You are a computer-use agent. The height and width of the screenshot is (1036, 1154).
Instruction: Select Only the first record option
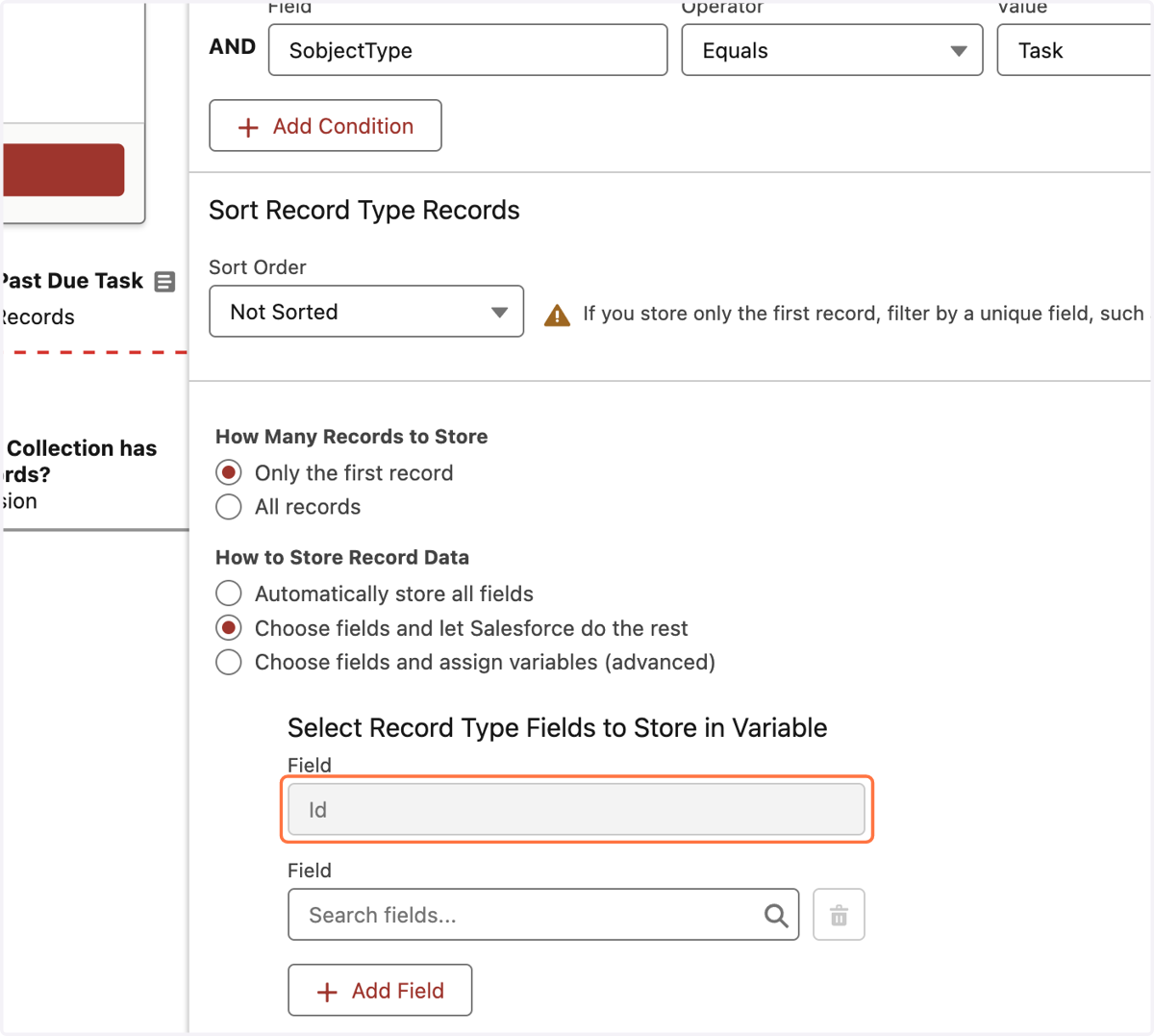tap(229, 473)
